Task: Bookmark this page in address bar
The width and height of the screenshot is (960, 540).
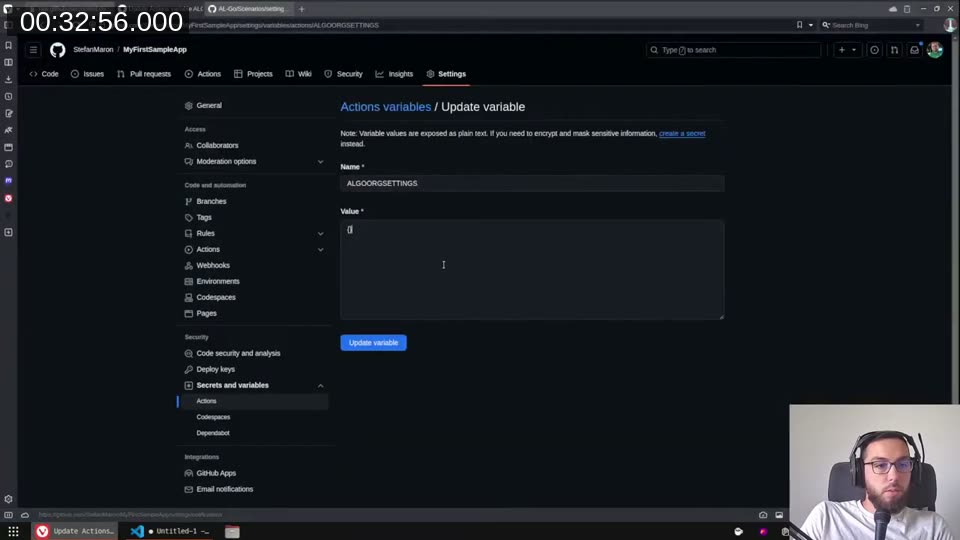Action: pyautogui.click(x=799, y=25)
